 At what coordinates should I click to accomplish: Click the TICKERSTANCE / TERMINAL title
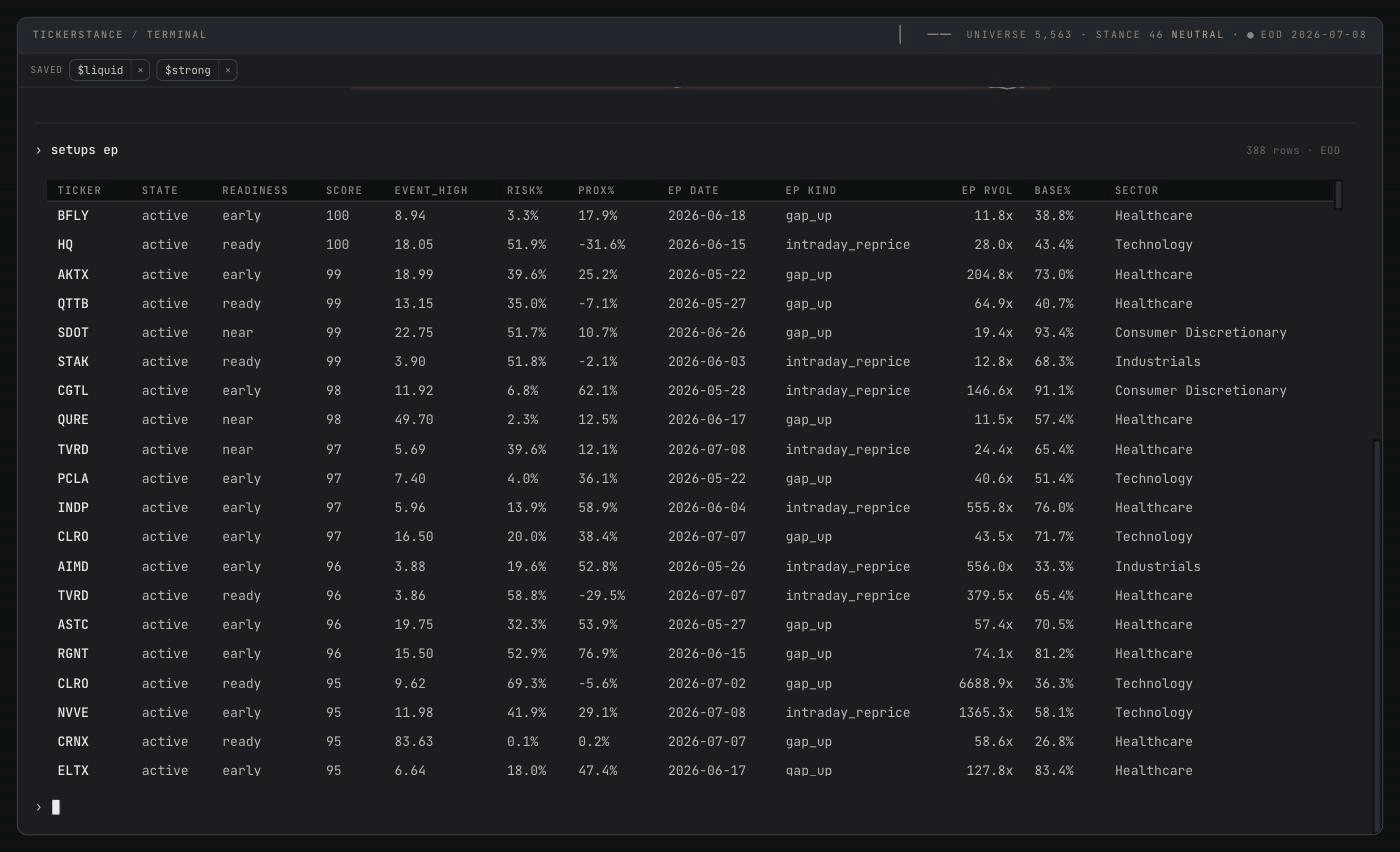coord(119,35)
